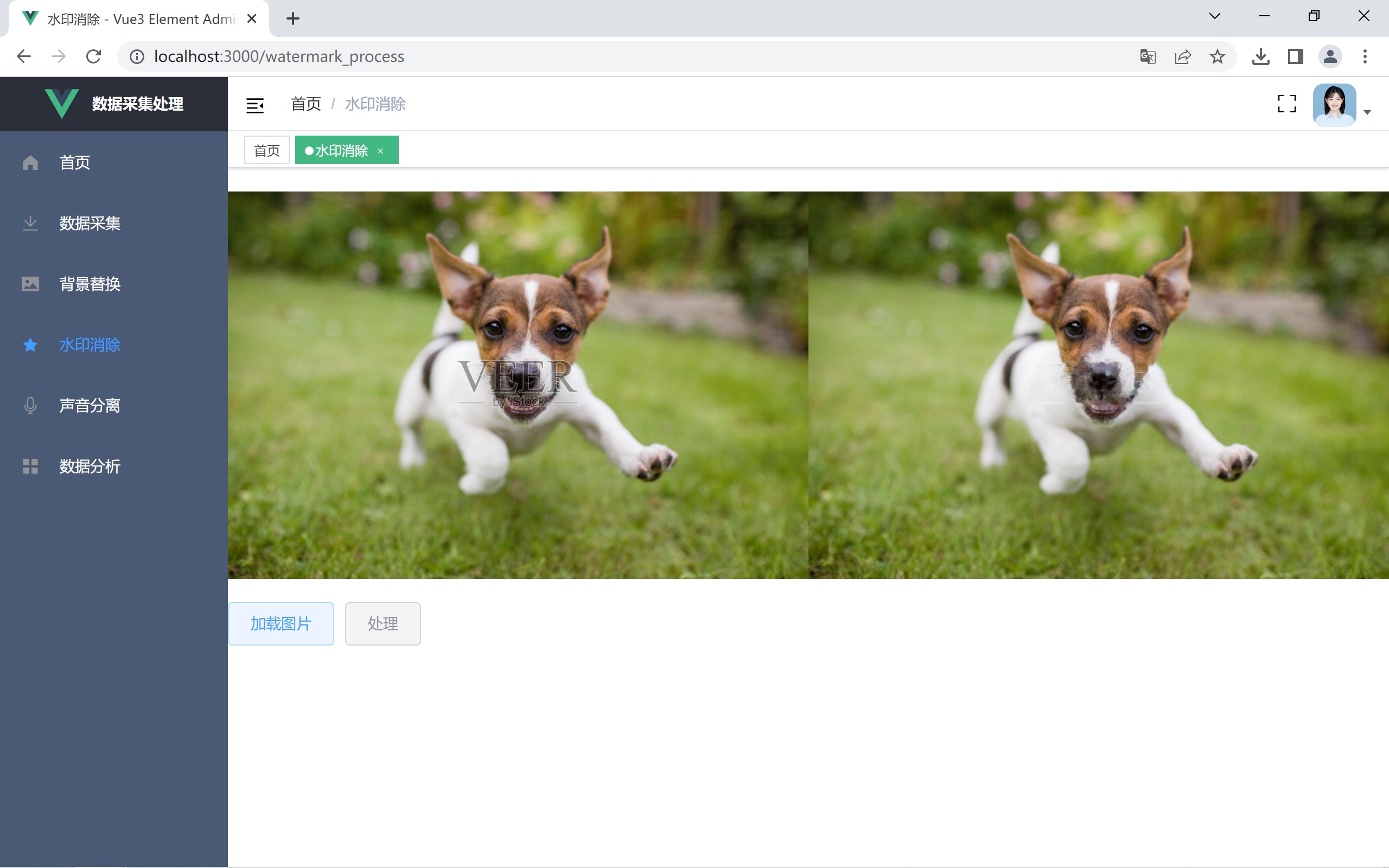Select 背景替换 in sidebar menu
Image resolution: width=1389 pixels, height=868 pixels.
[113, 284]
